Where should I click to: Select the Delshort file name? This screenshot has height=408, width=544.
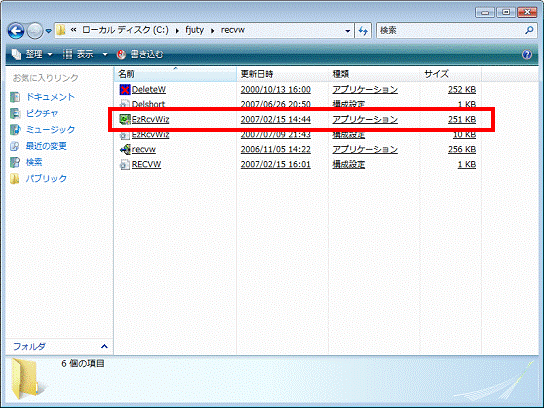[x=148, y=103]
